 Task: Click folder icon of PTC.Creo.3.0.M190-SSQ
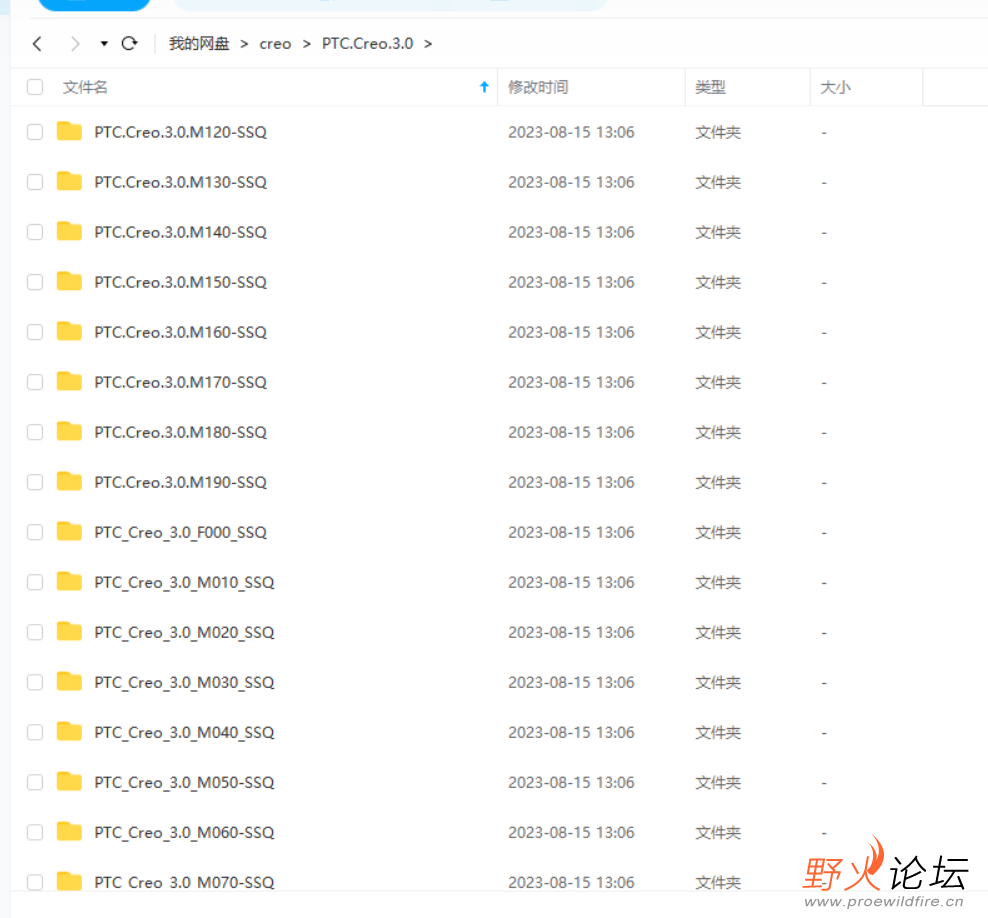[x=69, y=481]
